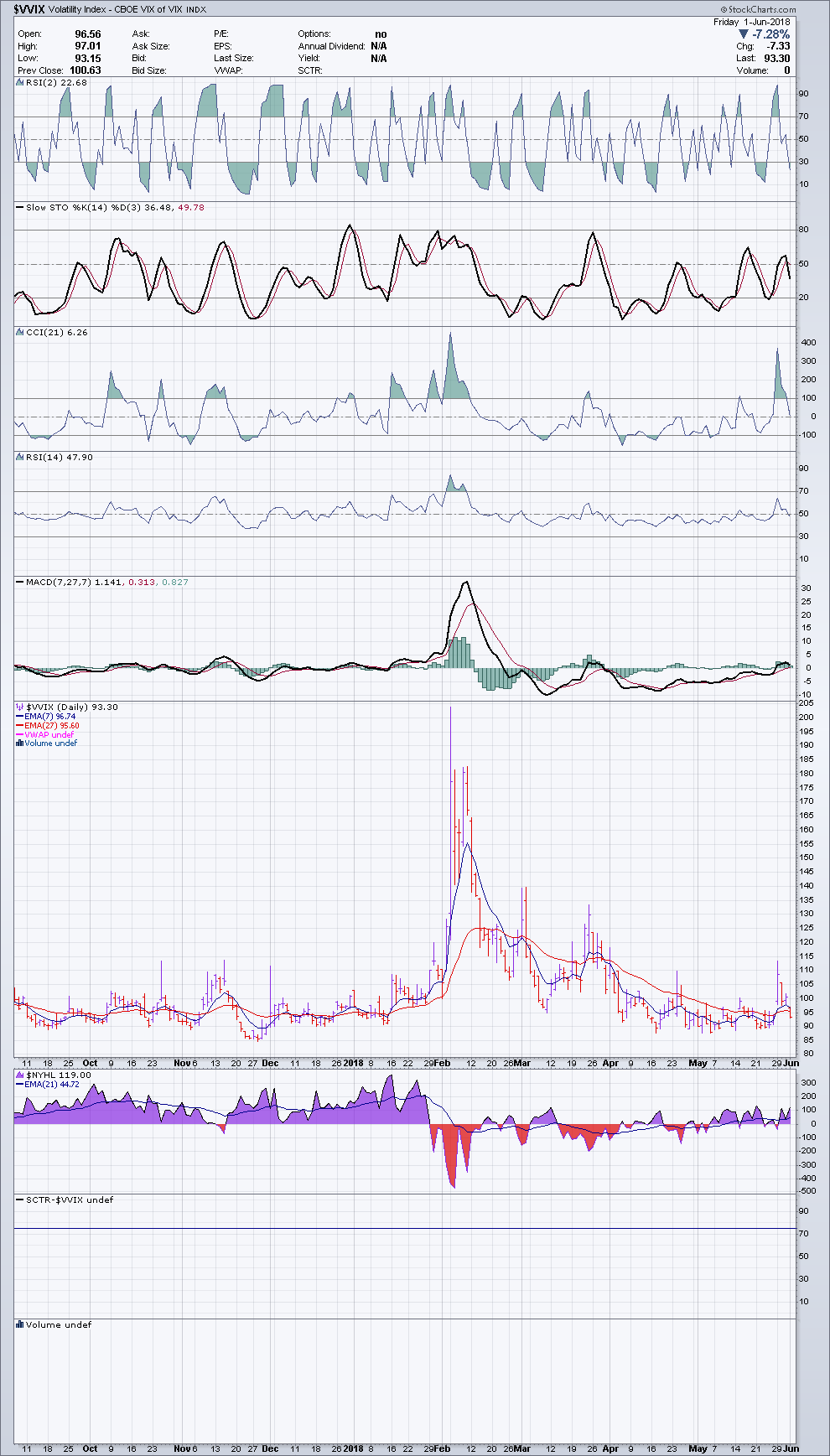Click the Slow STO line legend icon

(x=20, y=207)
